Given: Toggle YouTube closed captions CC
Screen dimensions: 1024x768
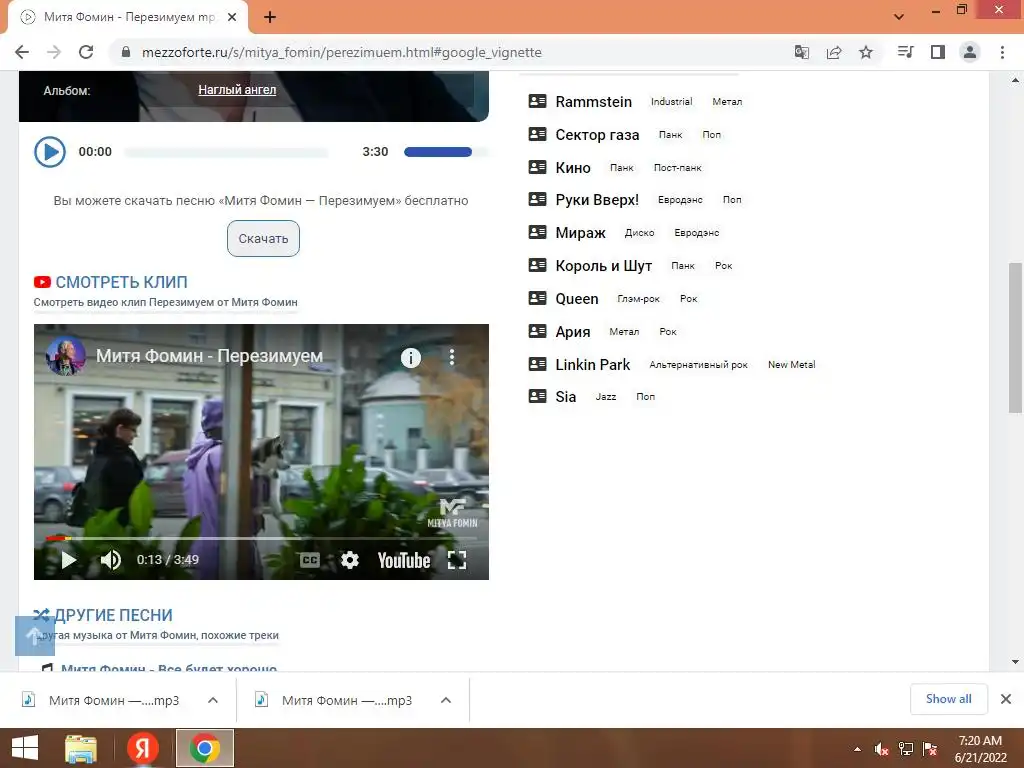Looking at the screenshot, I should click(310, 560).
